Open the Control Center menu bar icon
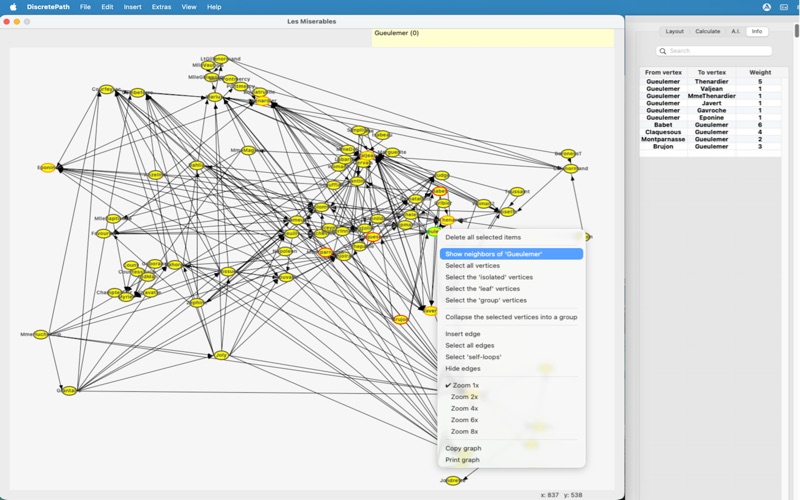 tap(784, 7)
